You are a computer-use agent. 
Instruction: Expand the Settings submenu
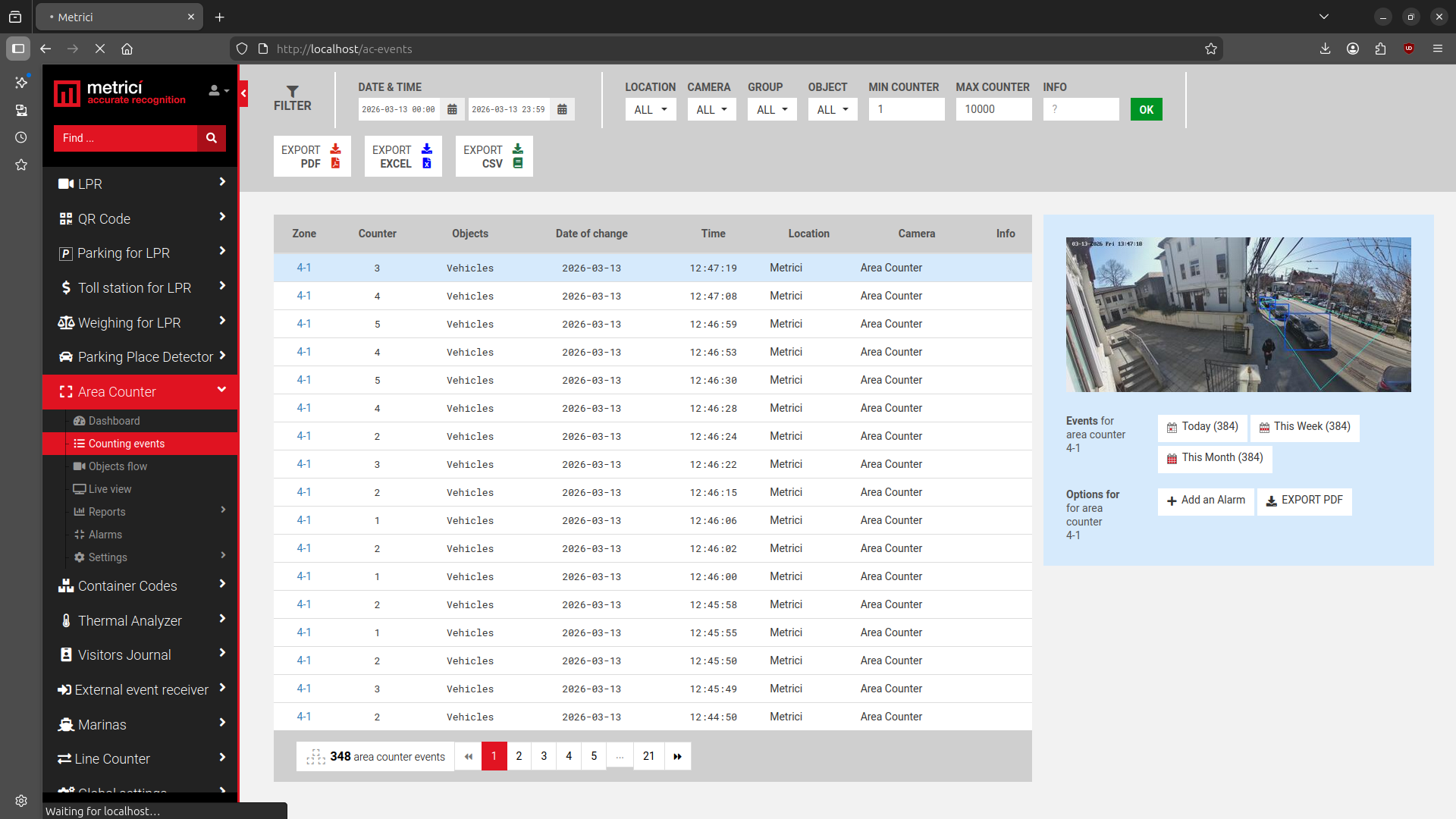140,557
